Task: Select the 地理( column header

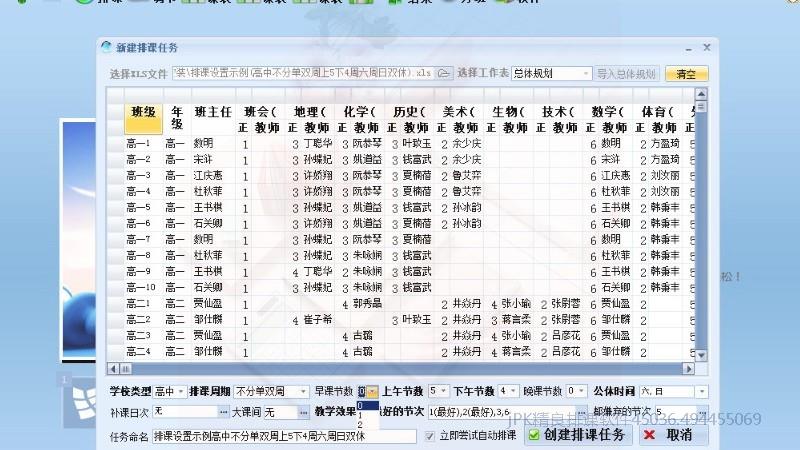Action: [310, 112]
